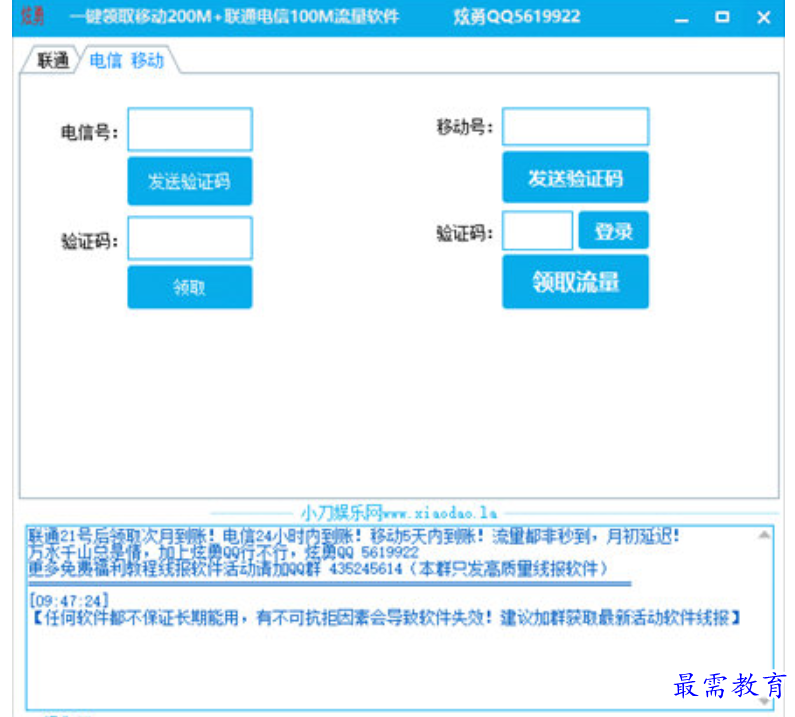
Task: Click the 移动号 input field
Action: [x=575, y=126]
